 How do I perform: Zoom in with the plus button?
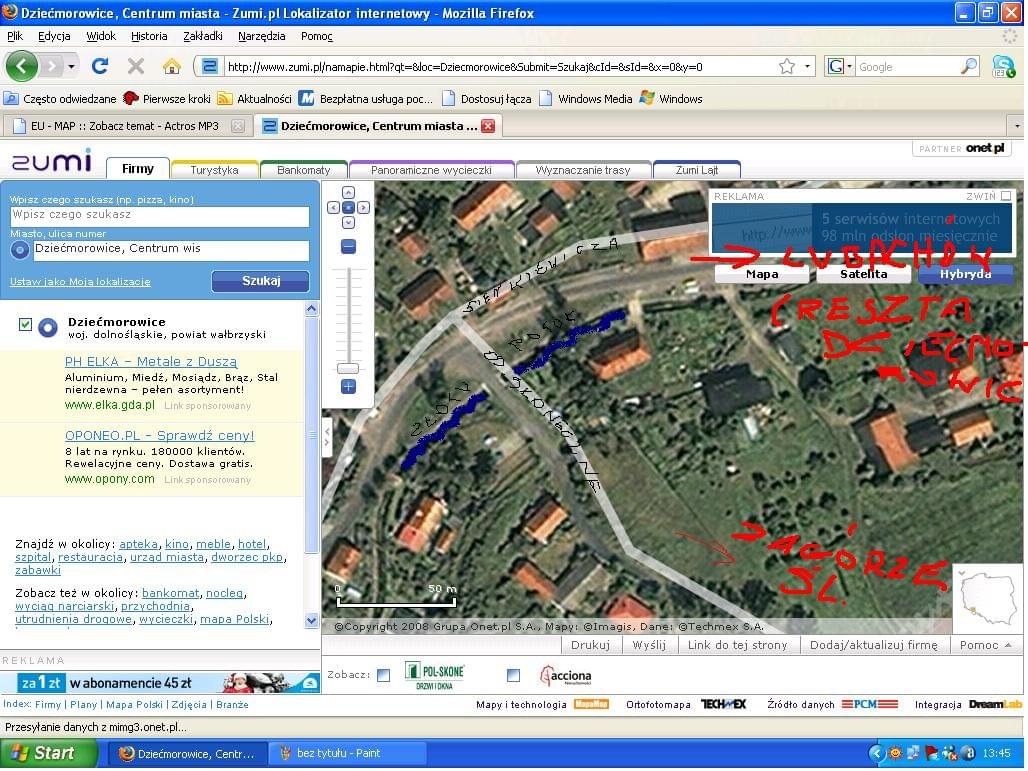coord(348,387)
